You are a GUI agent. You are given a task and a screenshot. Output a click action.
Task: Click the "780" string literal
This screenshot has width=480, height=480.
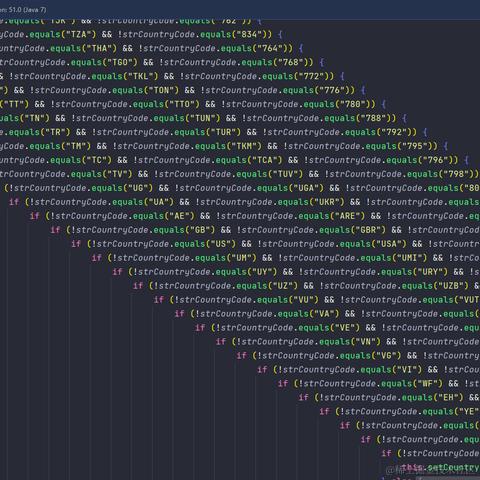pos(353,104)
